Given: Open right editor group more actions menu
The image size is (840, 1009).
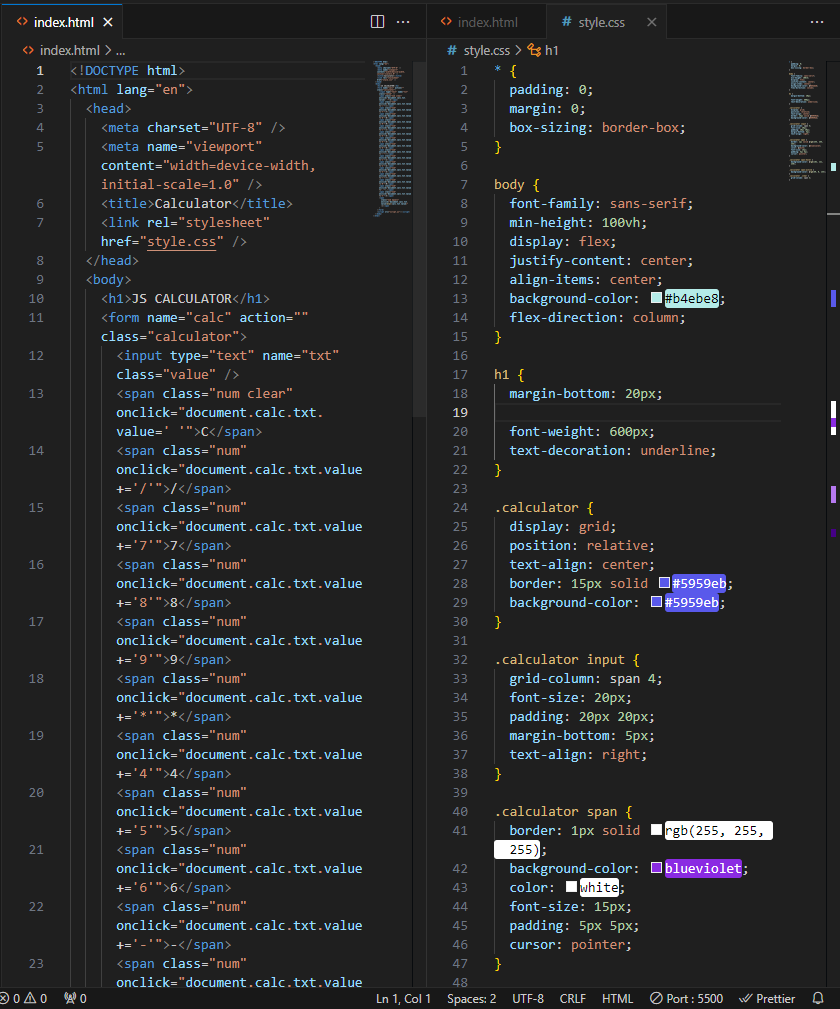Looking at the screenshot, I should point(817,22).
